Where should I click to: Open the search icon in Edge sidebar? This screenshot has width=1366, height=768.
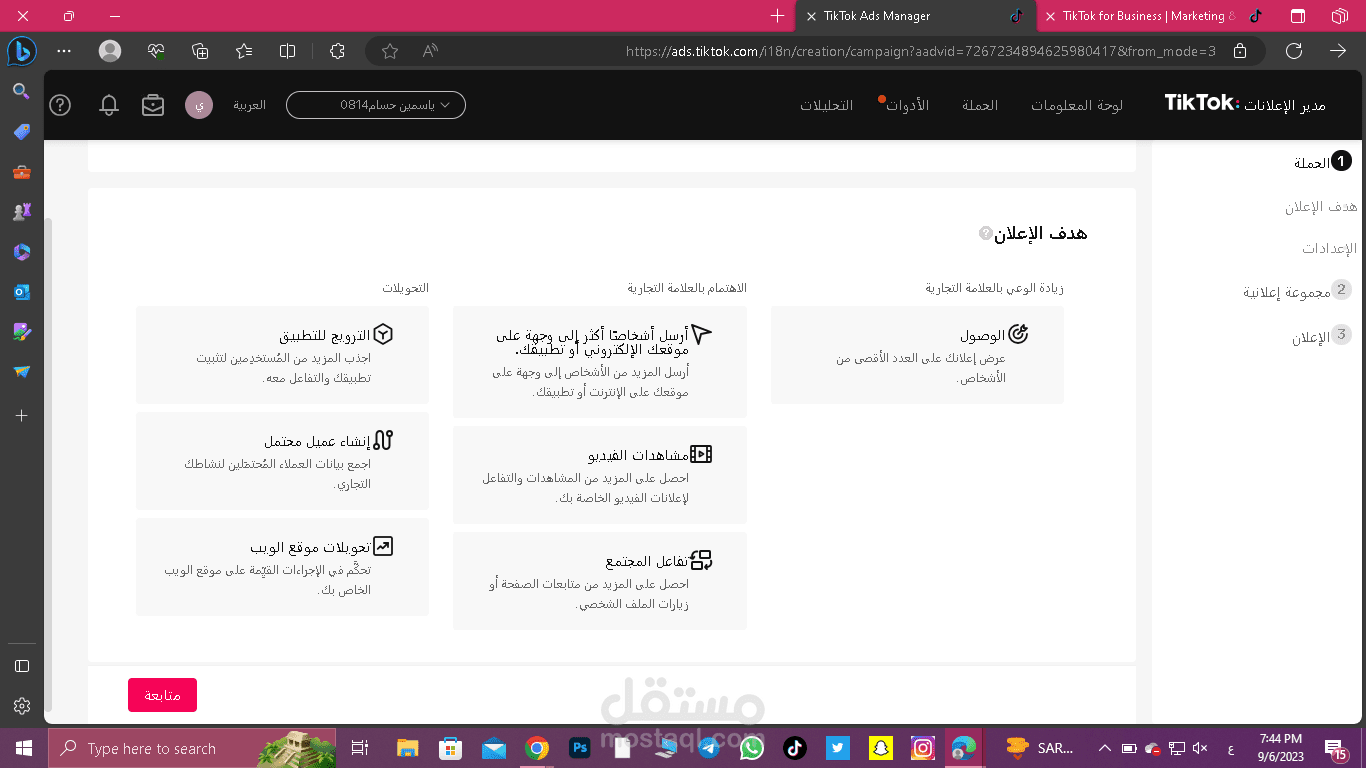[22, 91]
